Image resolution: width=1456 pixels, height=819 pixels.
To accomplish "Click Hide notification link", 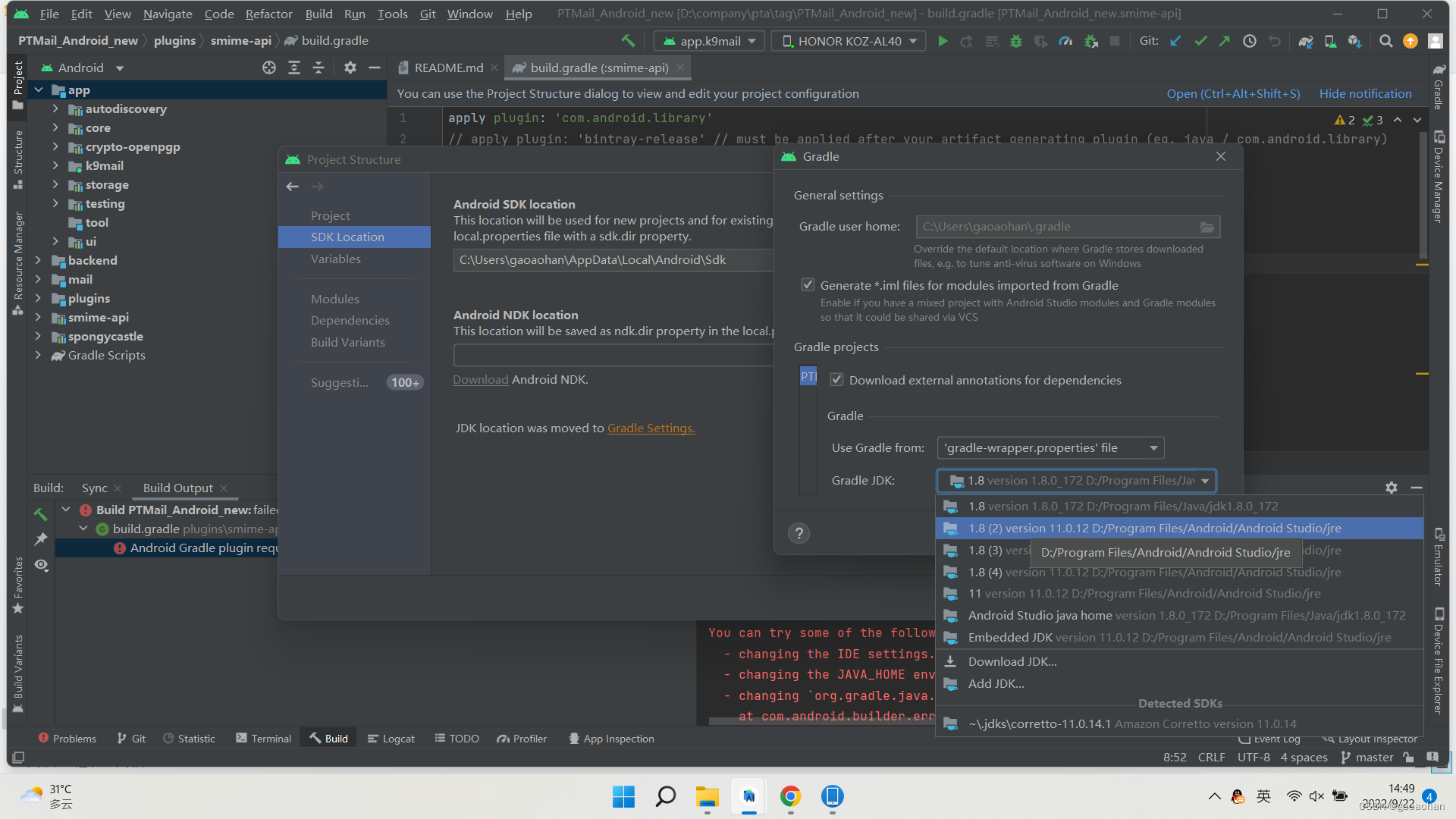I will pos(1365,94).
